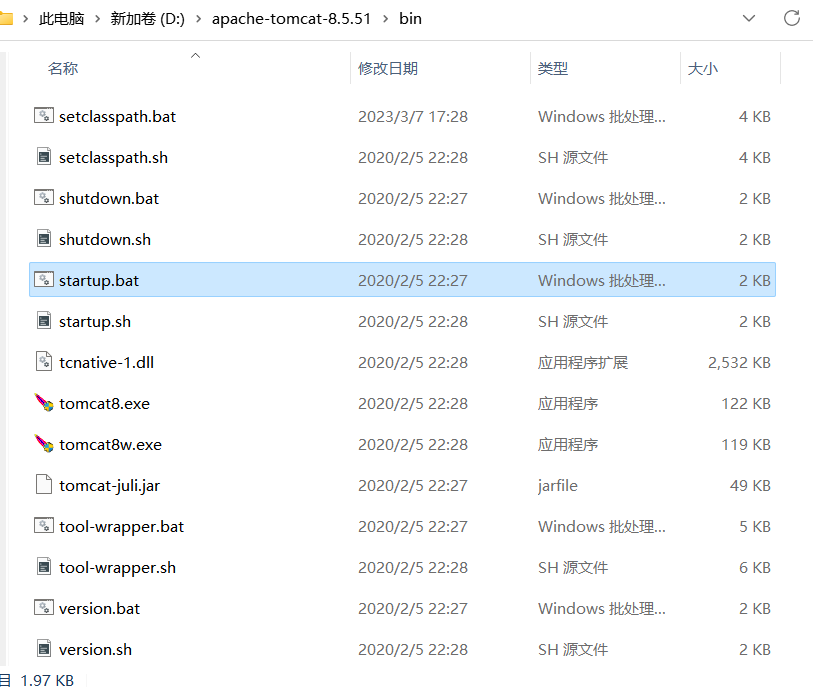
Task: Expand the chevron before 此电脑
Action: pyautogui.click(x=25, y=19)
